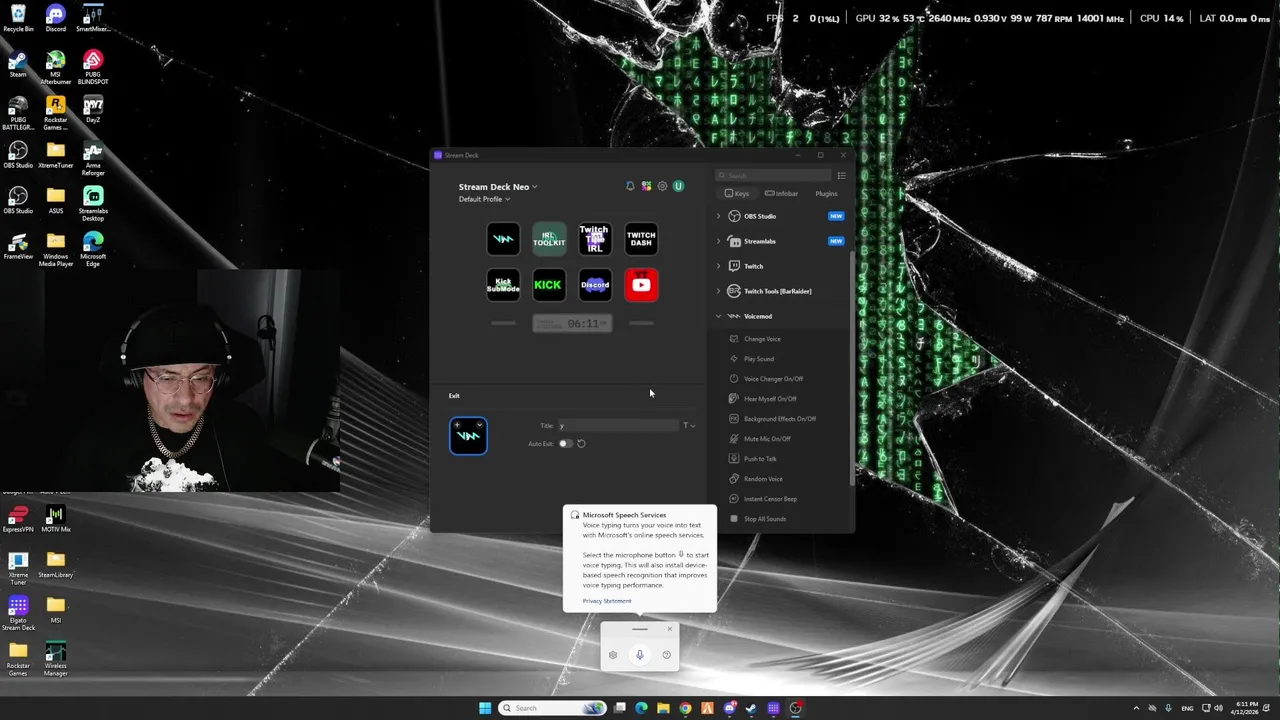1280x720 pixels.
Task: Toggle the actions list view icon
Action: pyautogui.click(x=841, y=176)
